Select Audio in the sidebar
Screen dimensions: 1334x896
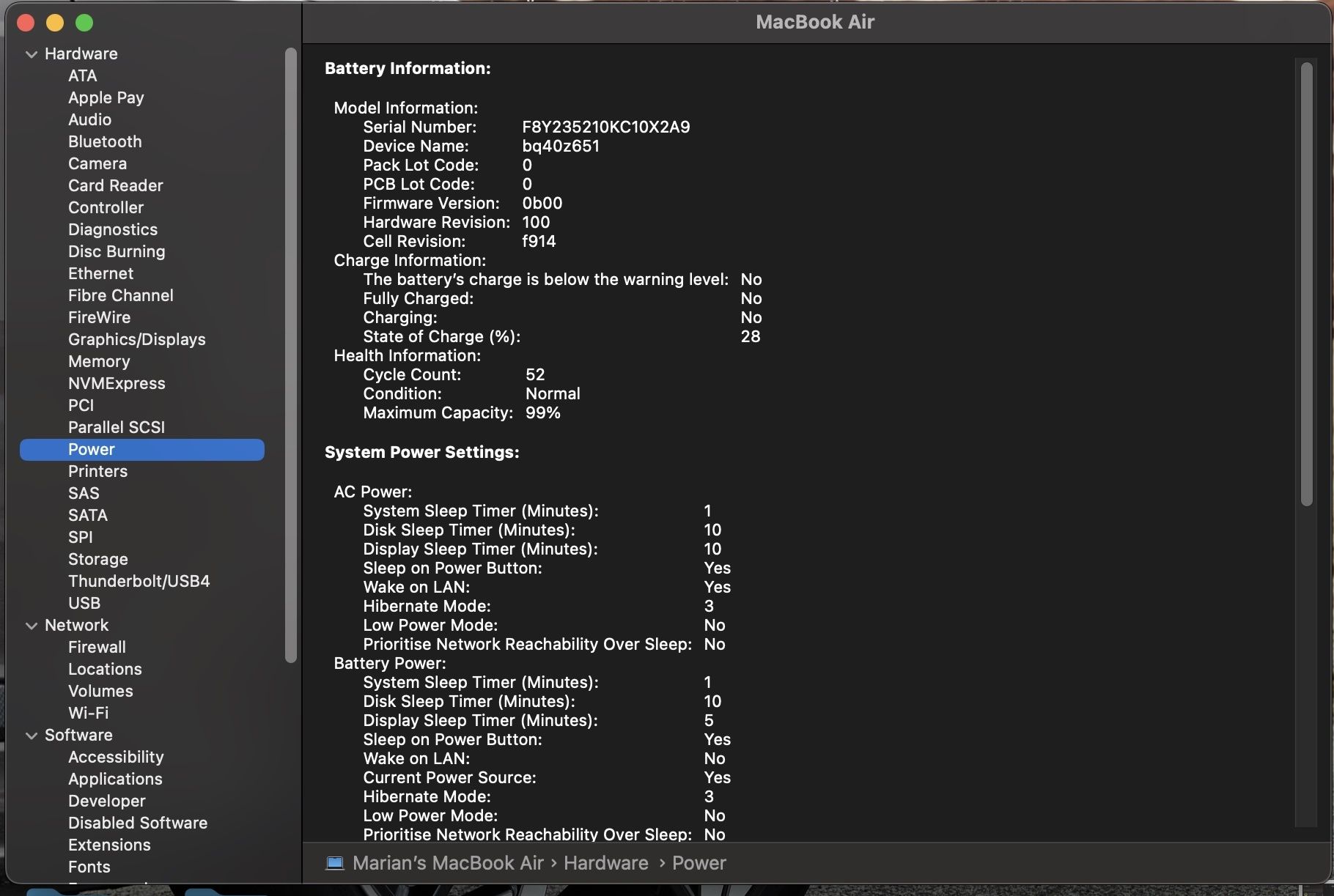pyautogui.click(x=89, y=119)
